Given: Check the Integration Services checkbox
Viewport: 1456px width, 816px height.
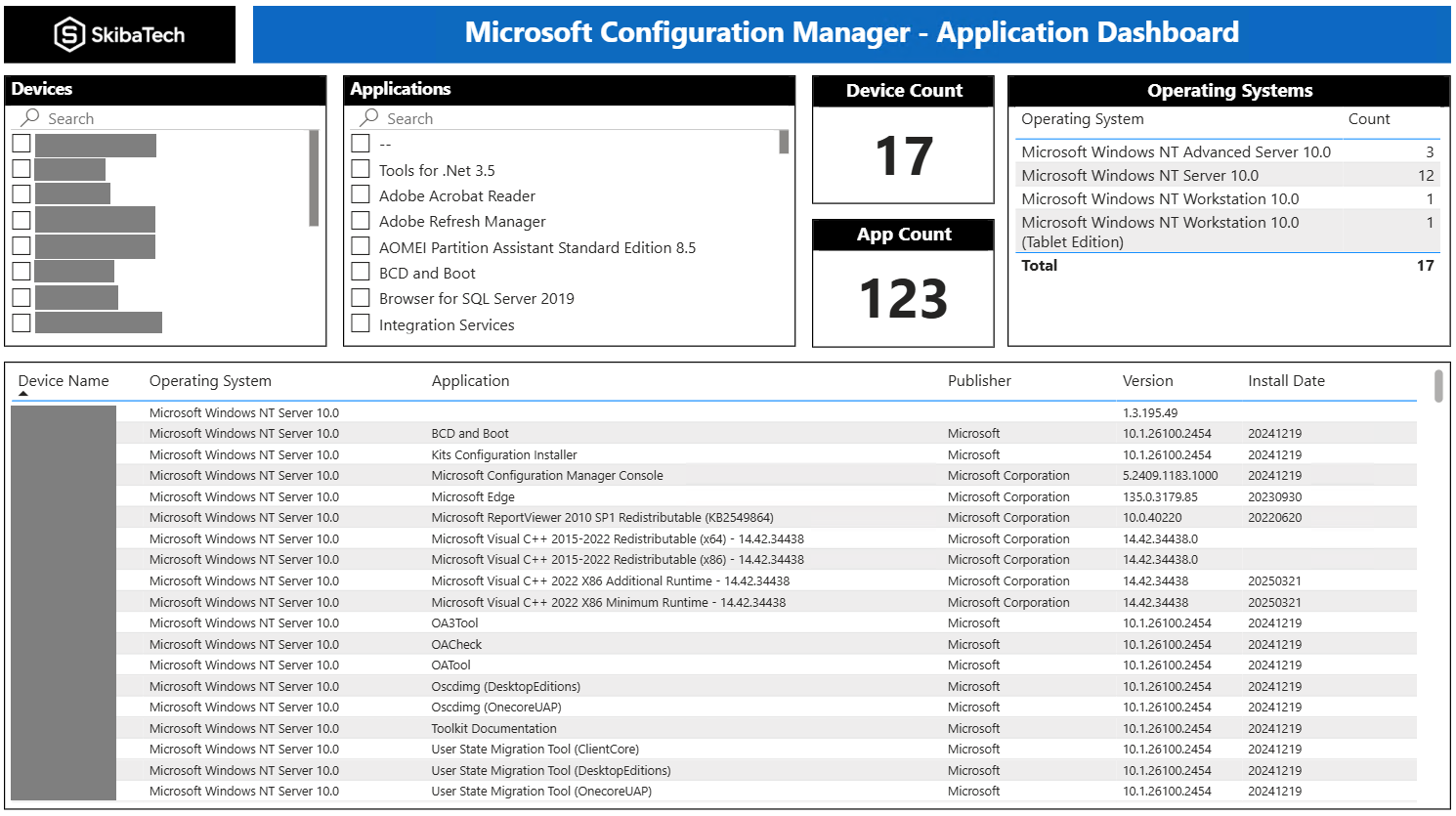Looking at the screenshot, I should (360, 323).
